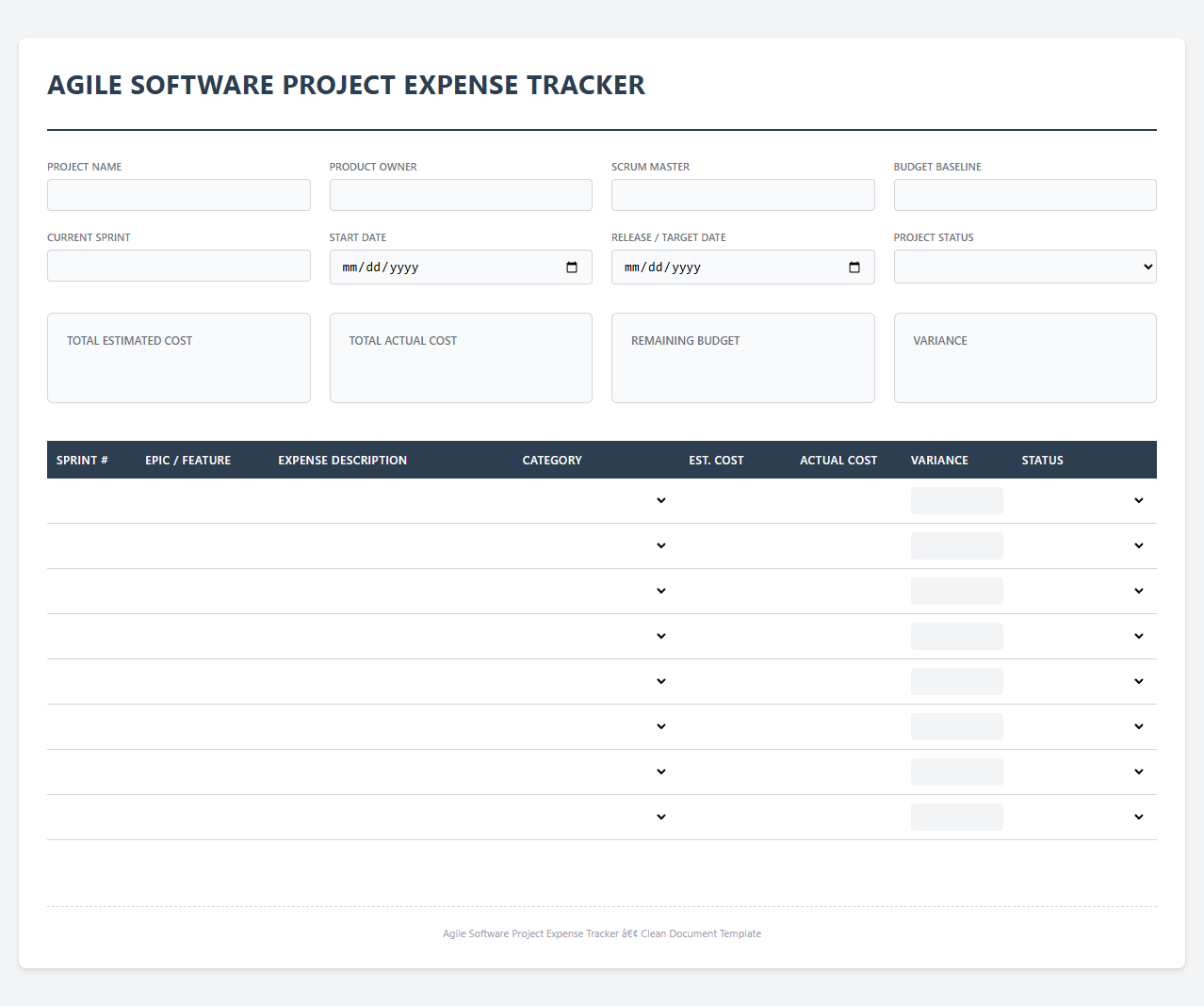Expand the Category dropdown in the eighth table row

coord(596,817)
